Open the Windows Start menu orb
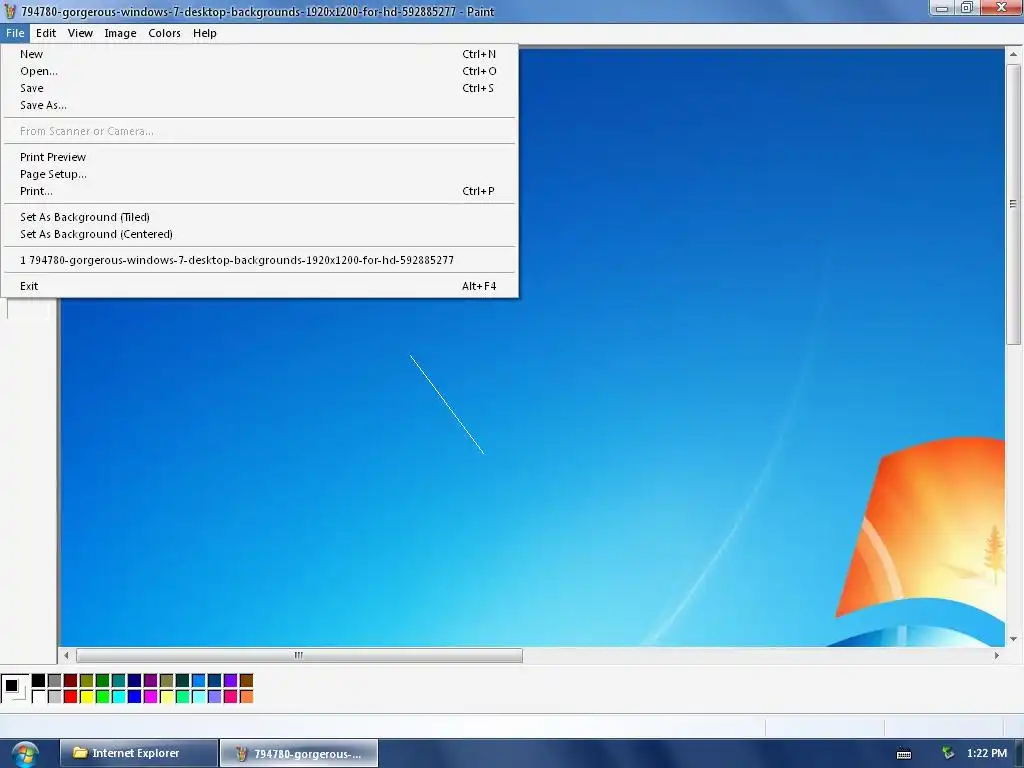Image resolution: width=1024 pixels, height=768 pixels. click(x=25, y=754)
